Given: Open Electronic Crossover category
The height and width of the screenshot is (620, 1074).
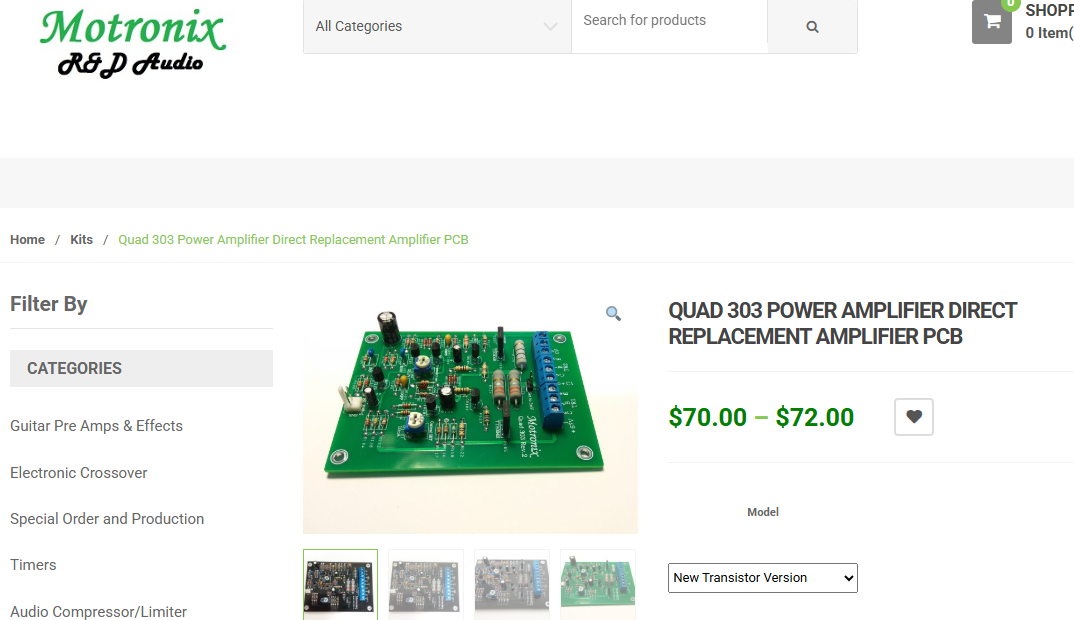Looking at the screenshot, I should coord(79,473).
